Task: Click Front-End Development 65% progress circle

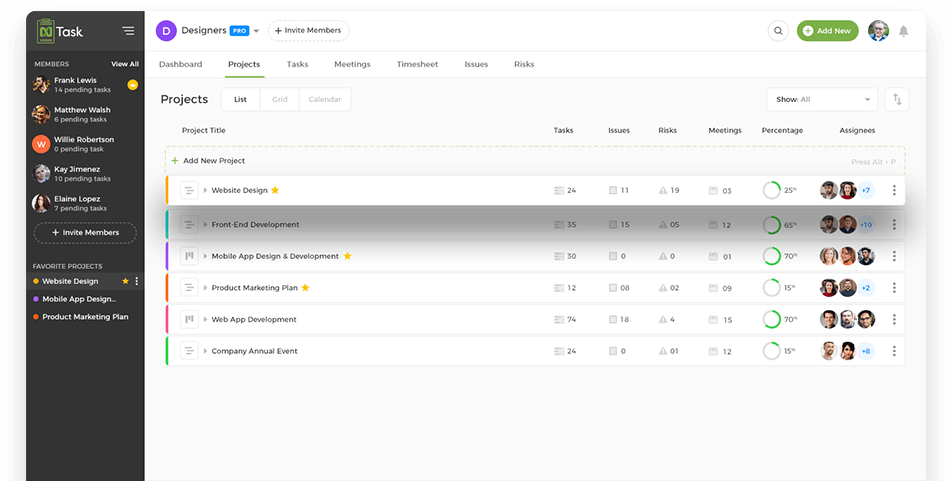Action: coord(772,225)
